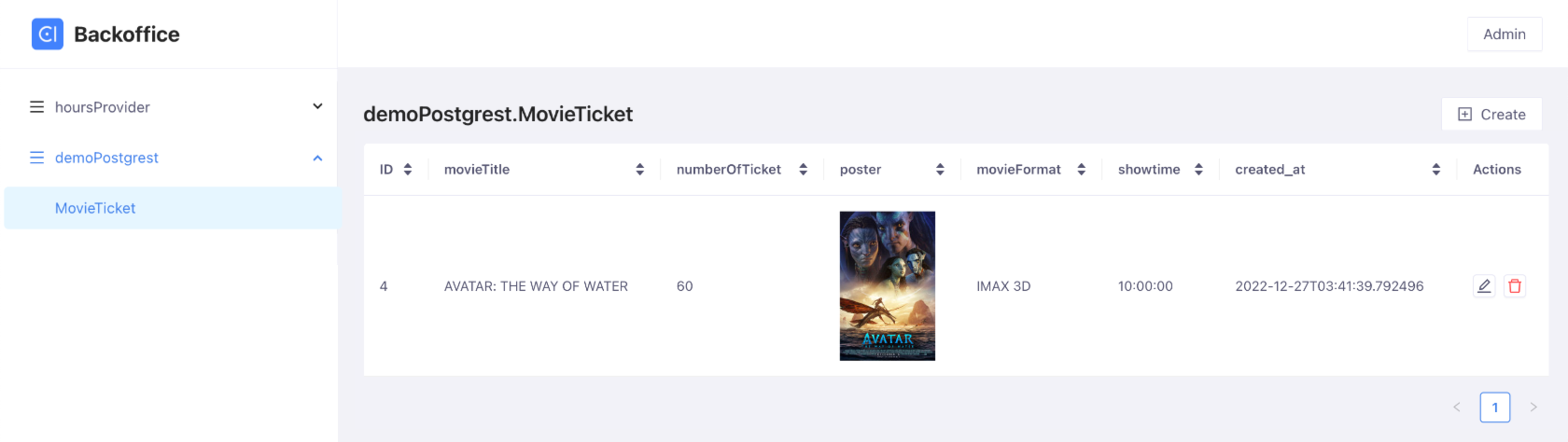
Task: Select the MovieTicket sidebar item
Action: [x=95, y=208]
